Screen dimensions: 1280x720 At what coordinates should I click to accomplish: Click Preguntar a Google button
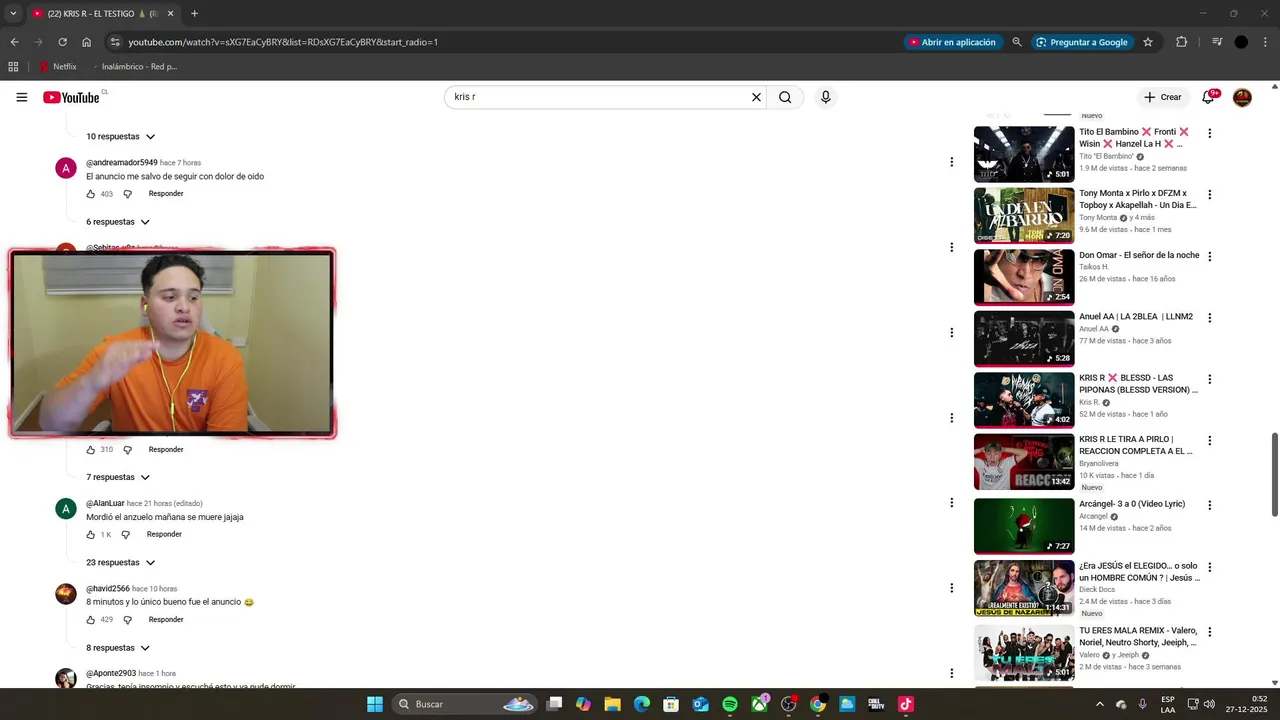click(1082, 42)
